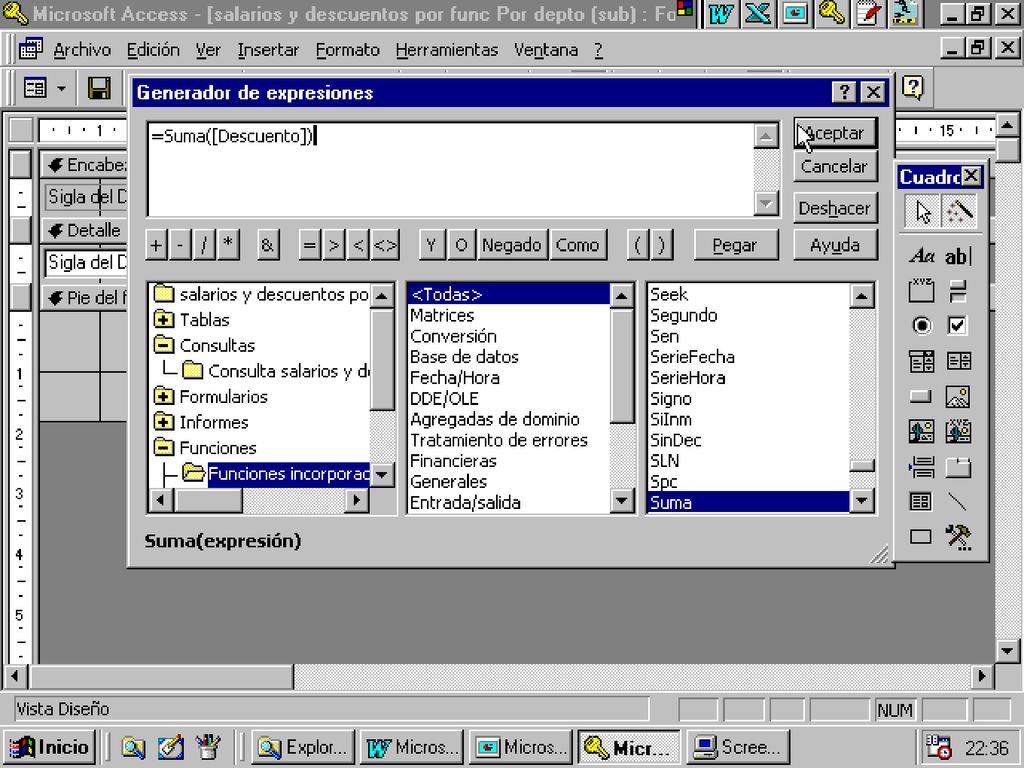Screen dimensions: 1024x768
Task: Select the SinDec function in the list
Action: 675,440
